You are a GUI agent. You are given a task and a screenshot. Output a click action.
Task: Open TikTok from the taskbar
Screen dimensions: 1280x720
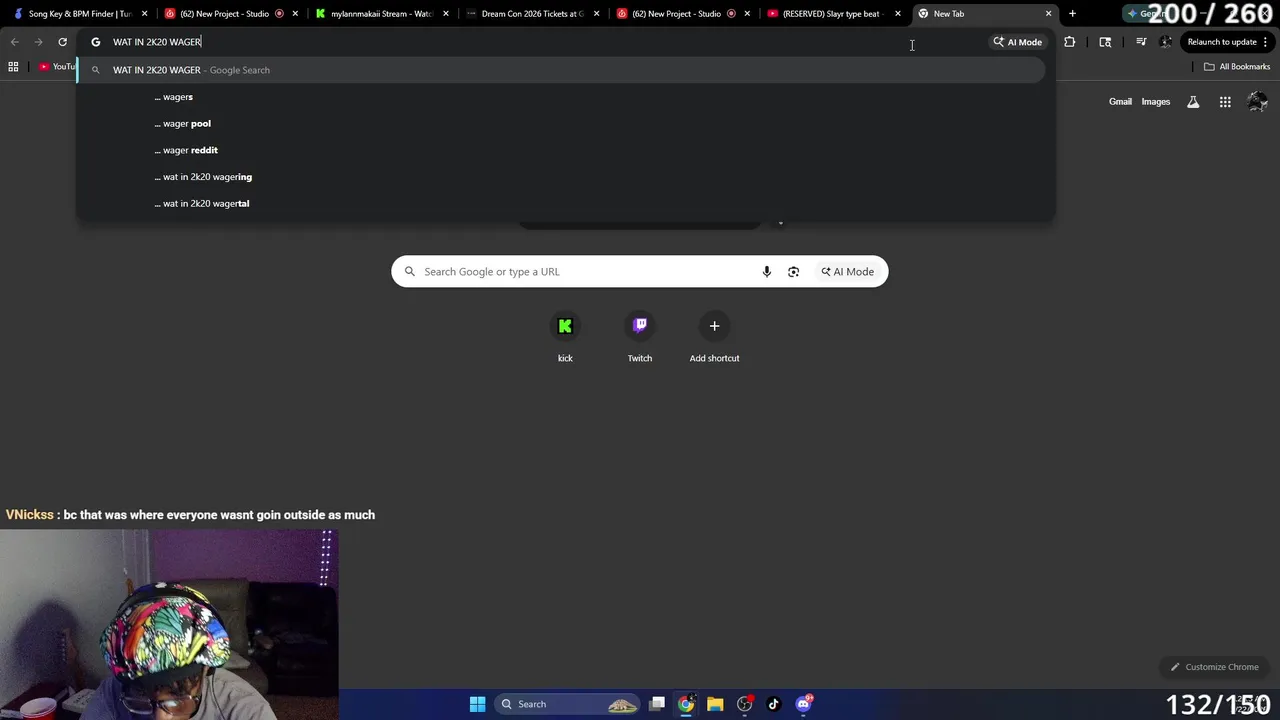(773, 704)
